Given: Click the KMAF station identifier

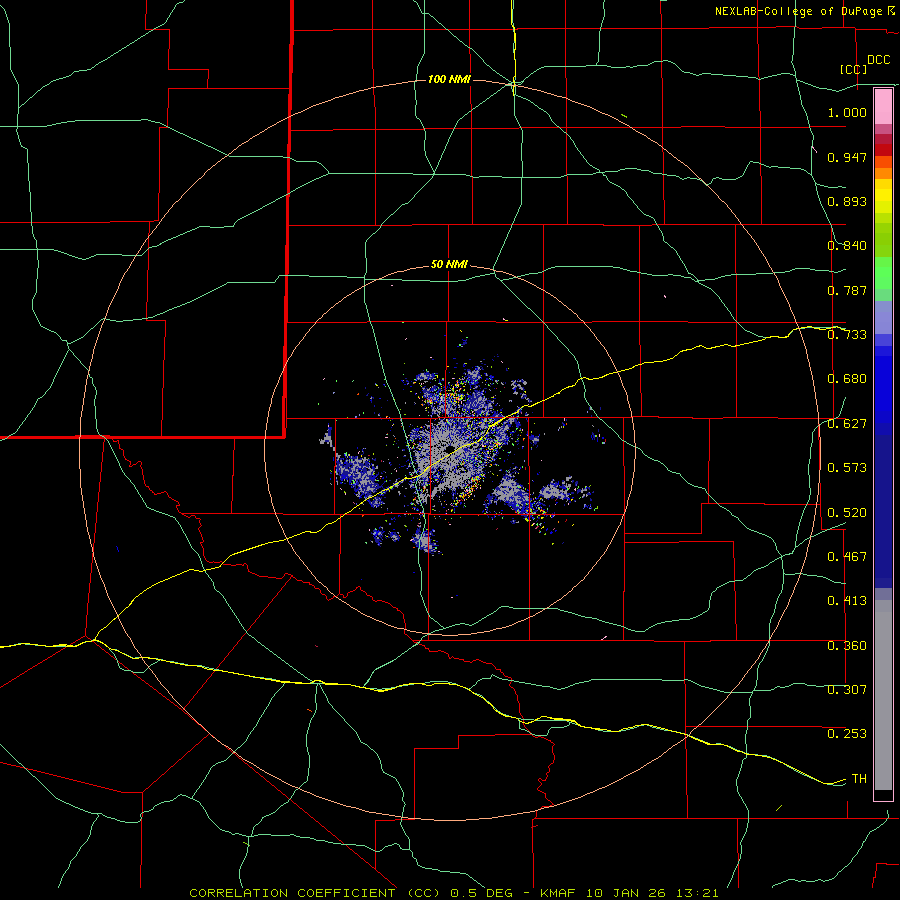Looking at the screenshot, I should tap(557, 893).
